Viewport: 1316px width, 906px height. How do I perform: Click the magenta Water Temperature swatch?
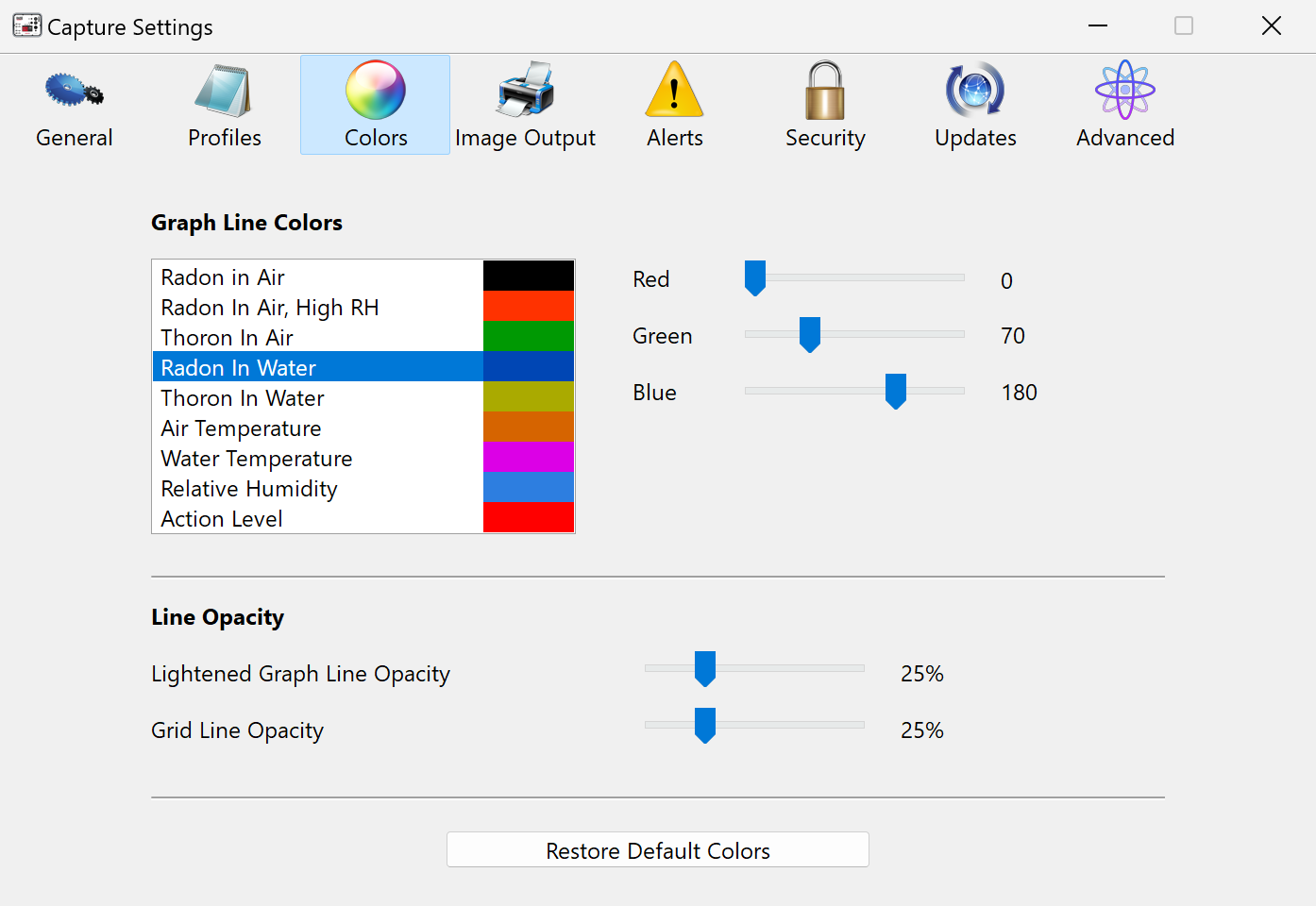pos(528,457)
